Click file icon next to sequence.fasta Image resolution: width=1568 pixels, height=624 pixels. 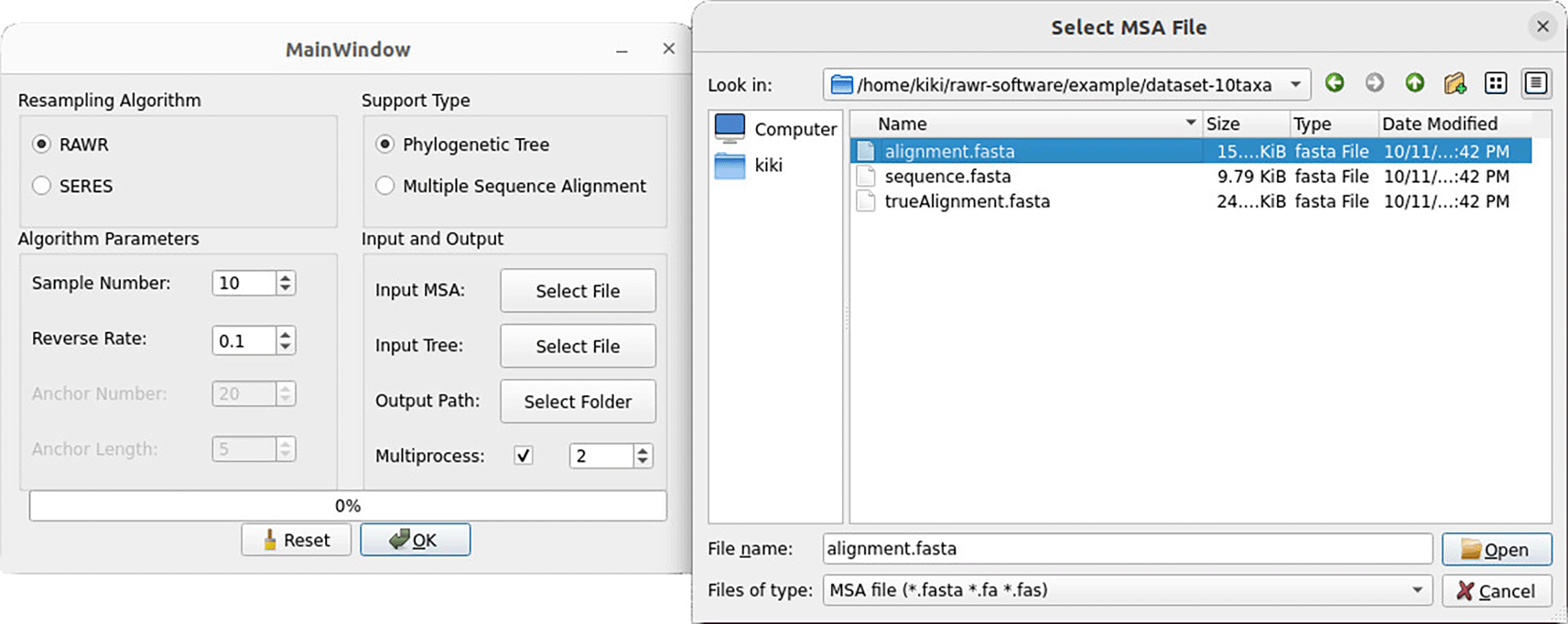pyautogui.click(x=866, y=177)
